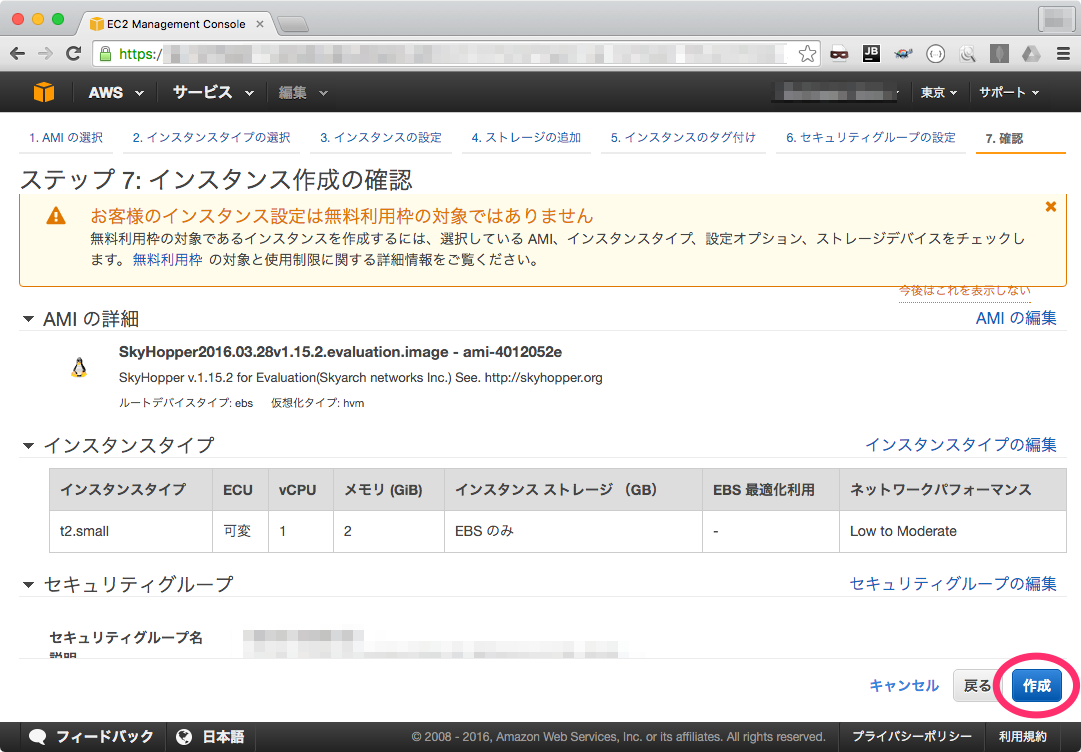The width and height of the screenshot is (1081, 752).
Task: Click the キャンセル link
Action: tap(904, 686)
